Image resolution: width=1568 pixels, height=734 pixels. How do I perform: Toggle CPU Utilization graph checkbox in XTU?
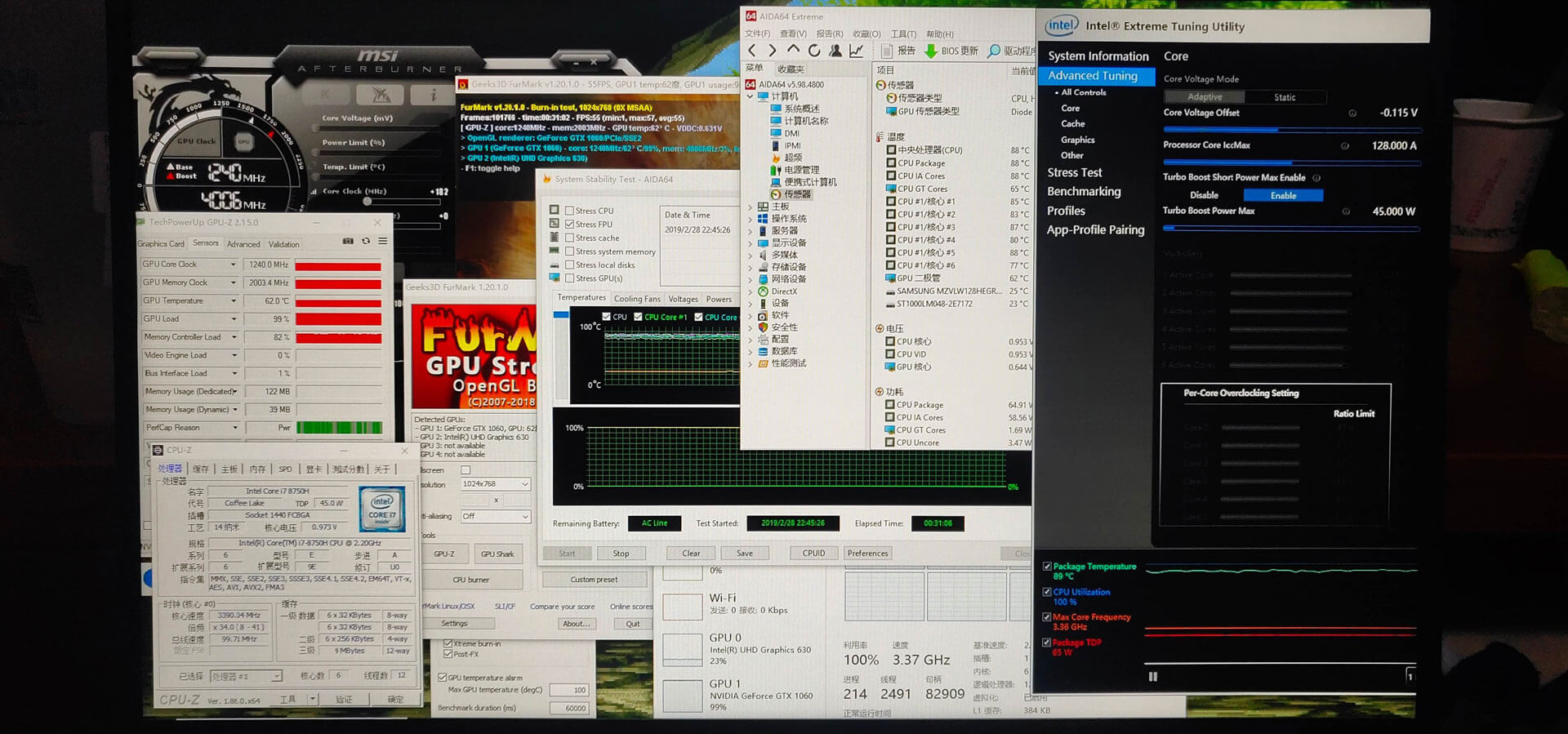[1047, 592]
